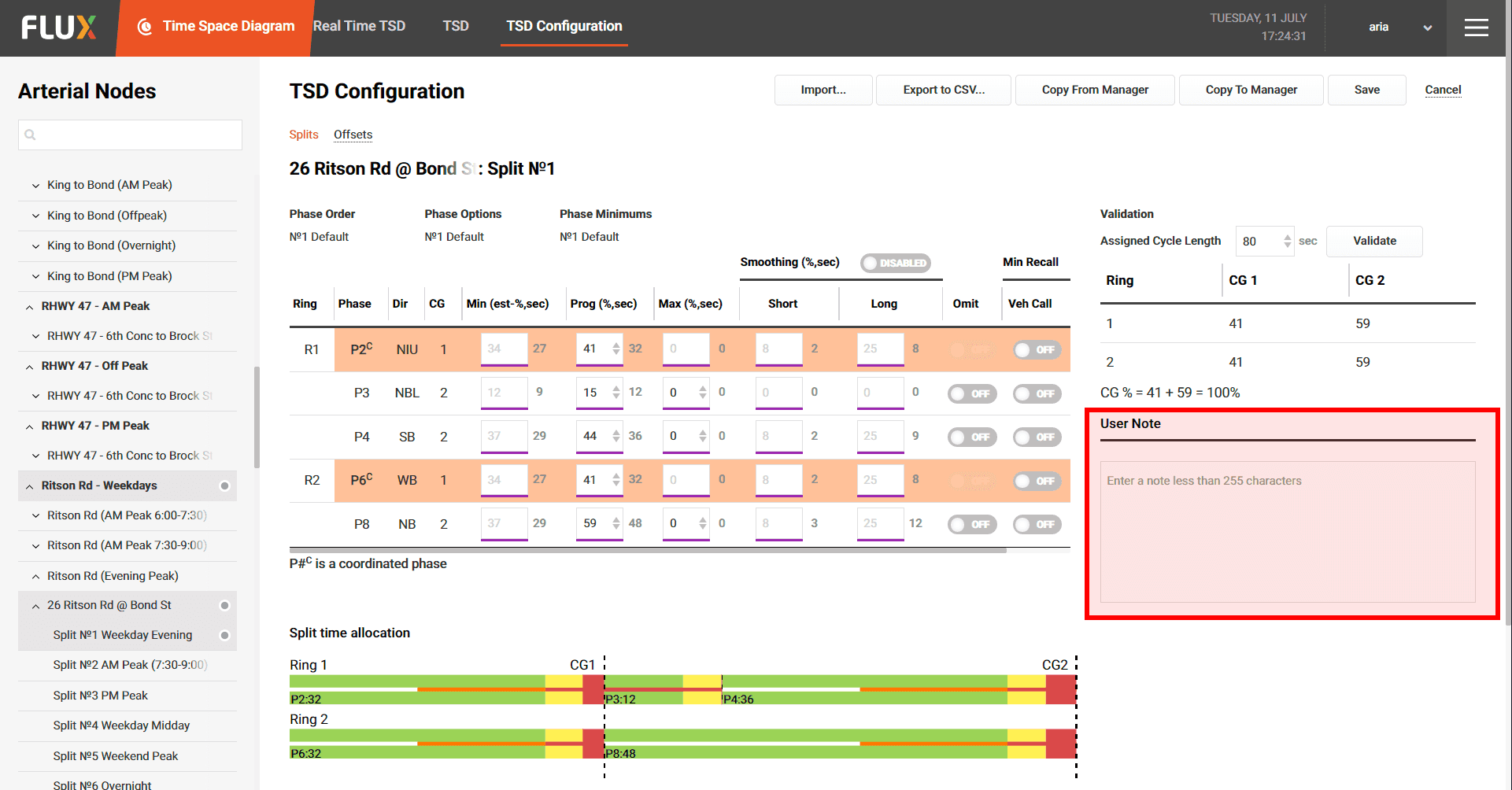
Task: Toggle Veh Call switch for P4 row
Action: [x=1037, y=437]
